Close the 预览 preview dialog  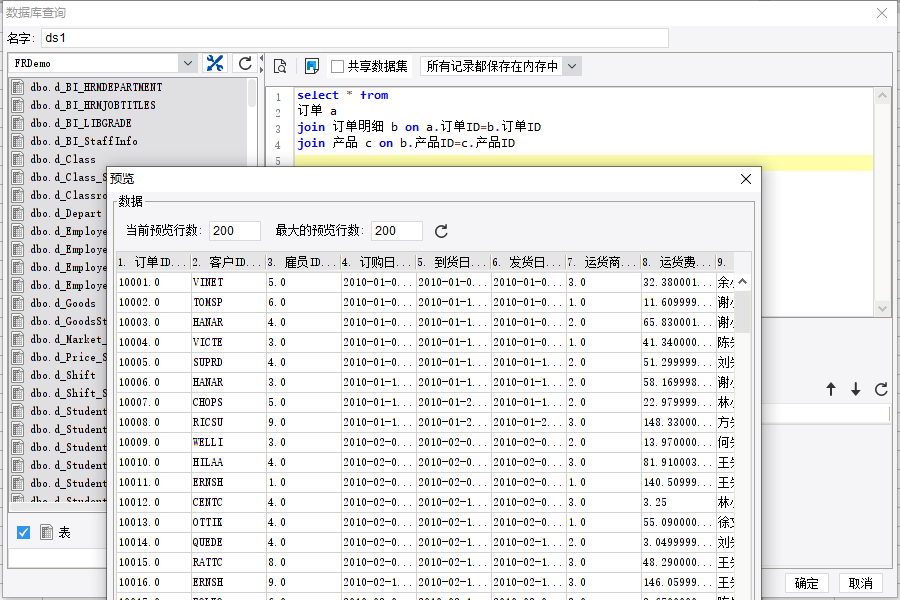pyautogui.click(x=746, y=179)
